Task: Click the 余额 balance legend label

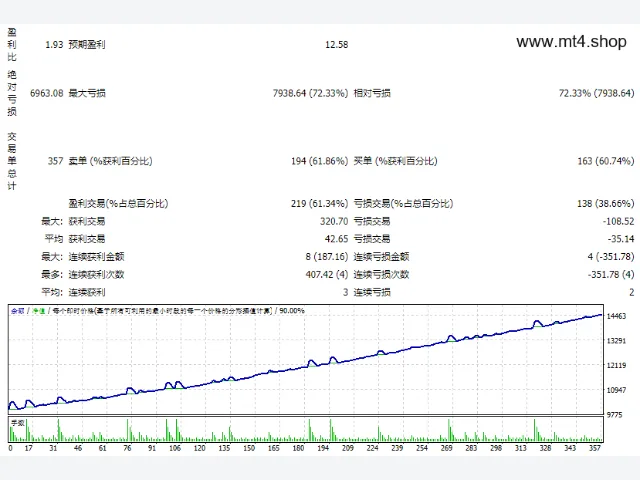Action: [18, 311]
